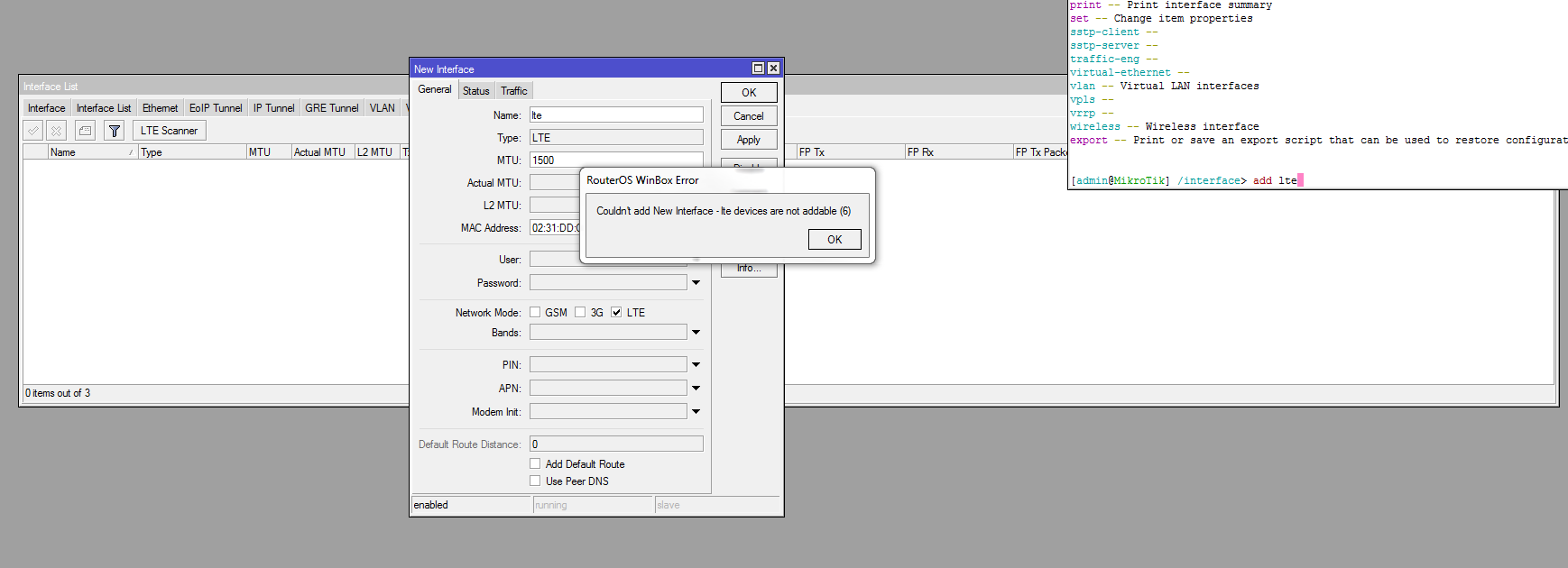Sort by Name column header in Interface List
This screenshot has height=568, width=1568.
[x=93, y=152]
